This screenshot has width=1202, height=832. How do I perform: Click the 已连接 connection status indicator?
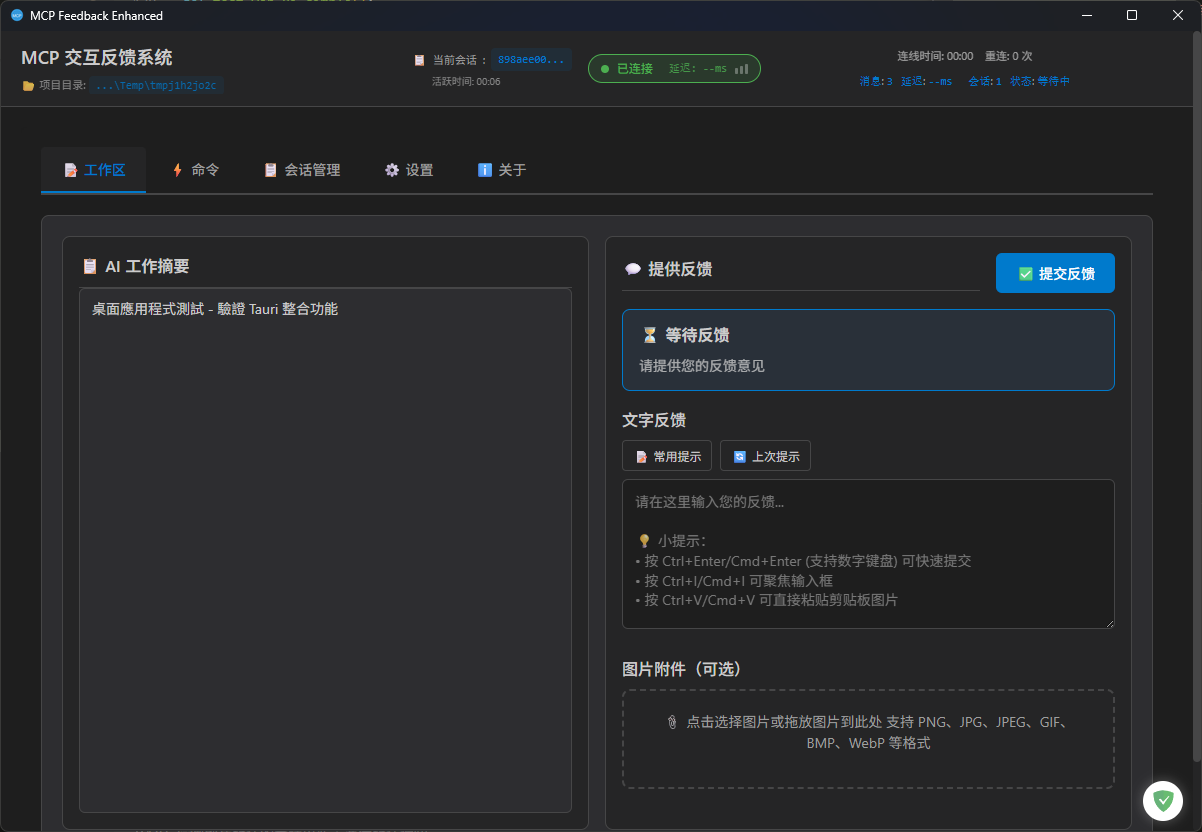[x=674, y=68]
